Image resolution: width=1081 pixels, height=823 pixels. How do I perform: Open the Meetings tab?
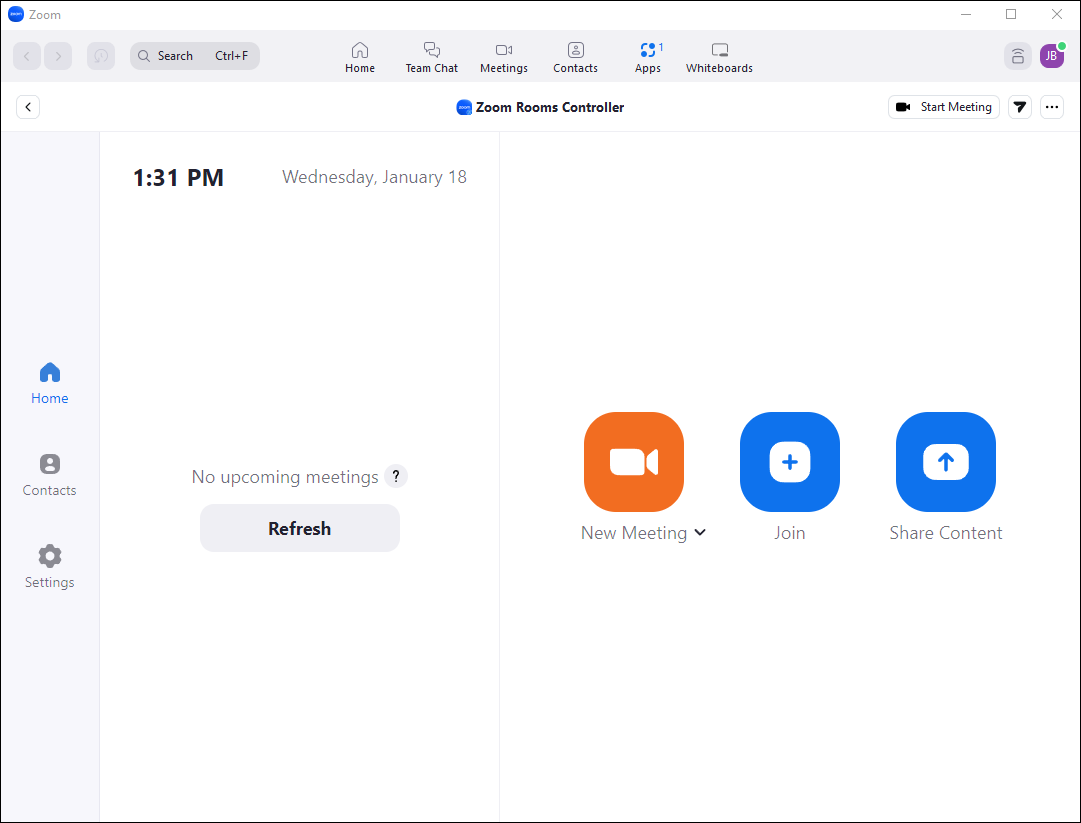pyautogui.click(x=504, y=57)
